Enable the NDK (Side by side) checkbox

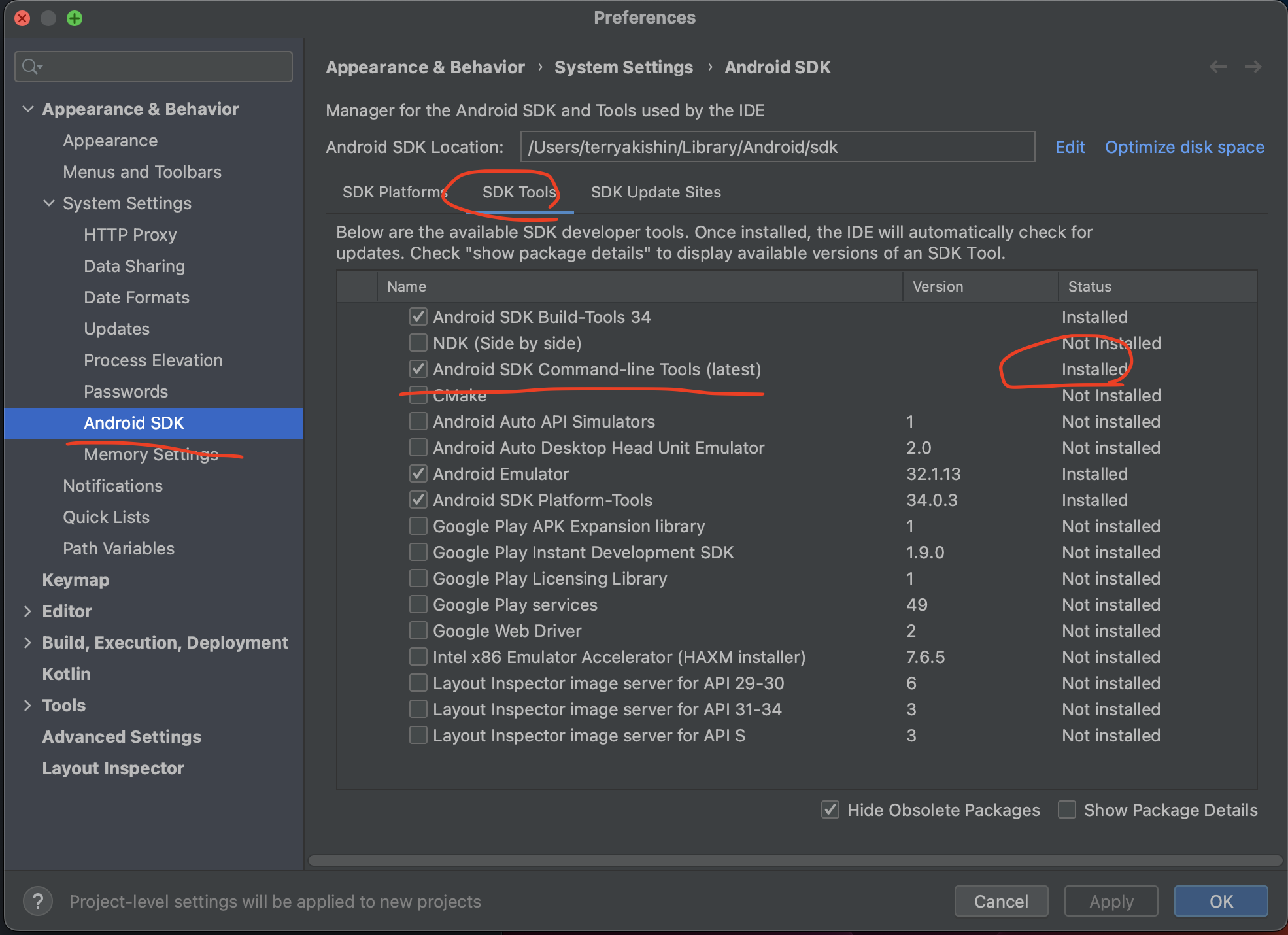418,343
